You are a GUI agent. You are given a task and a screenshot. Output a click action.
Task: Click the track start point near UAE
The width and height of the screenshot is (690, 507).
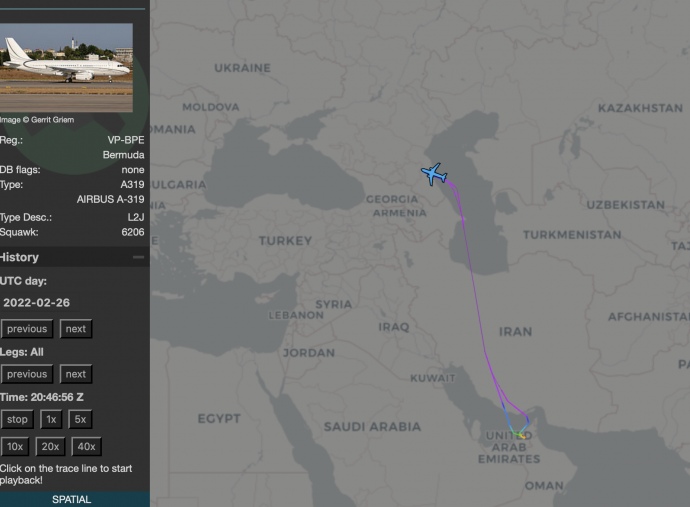(x=522, y=436)
